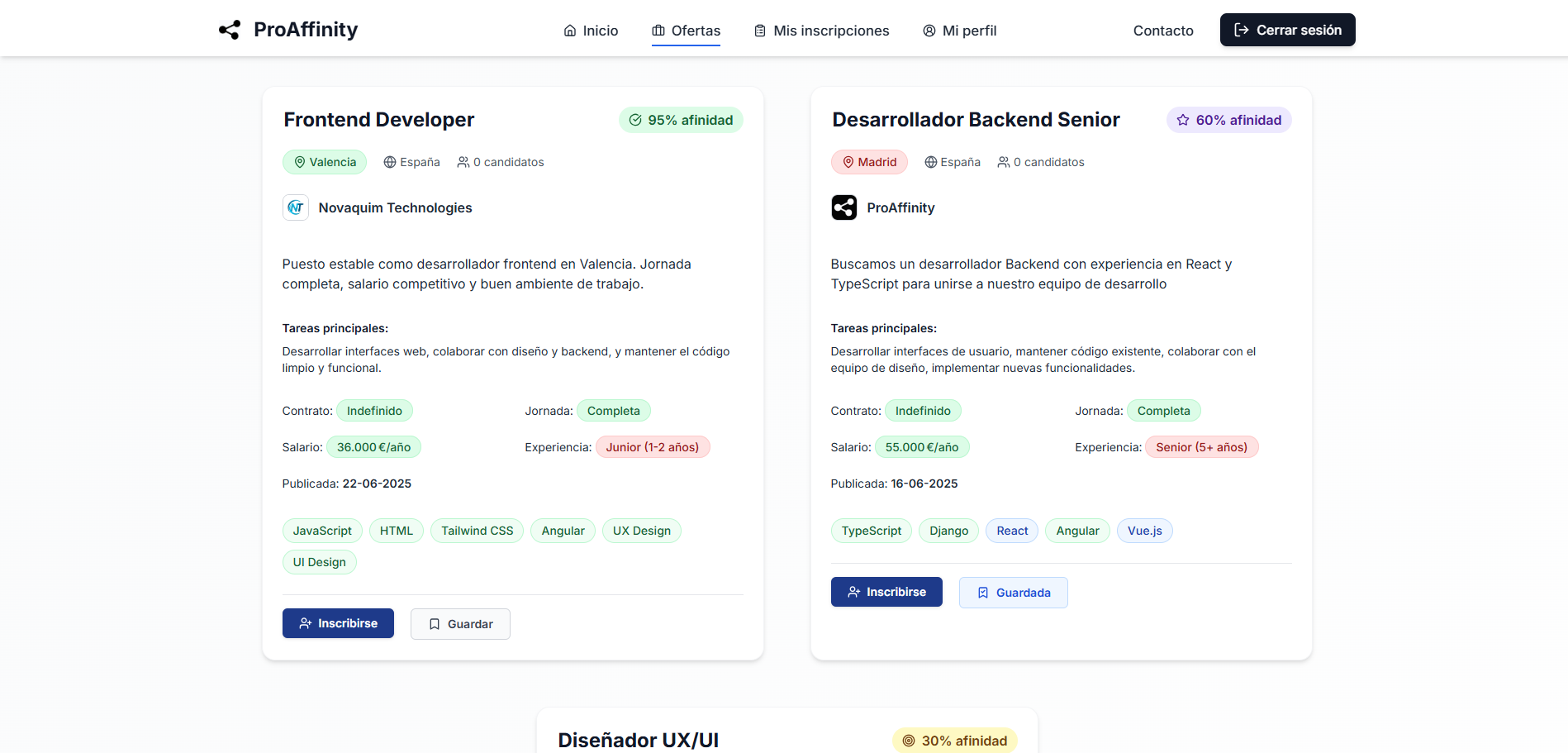The height and width of the screenshot is (753, 1568).
Task: Select the Ofertas navigation tab
Action: [686, 31]
